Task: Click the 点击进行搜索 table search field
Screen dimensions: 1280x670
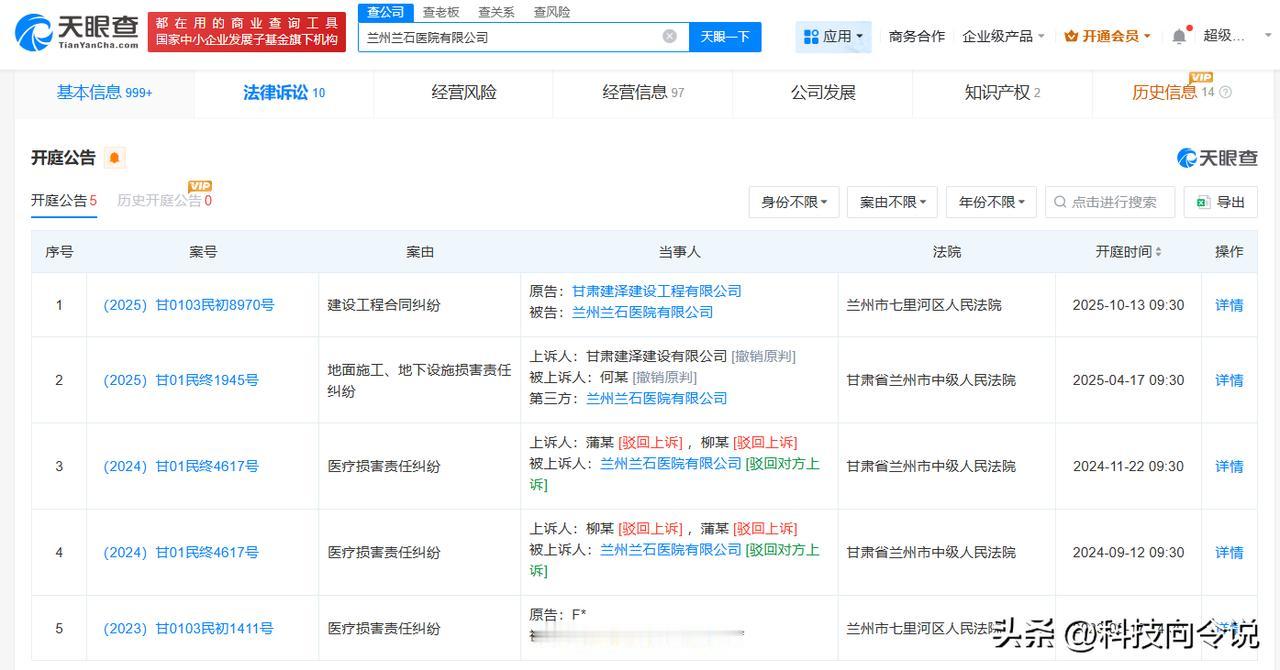Action: (1110, 202)
